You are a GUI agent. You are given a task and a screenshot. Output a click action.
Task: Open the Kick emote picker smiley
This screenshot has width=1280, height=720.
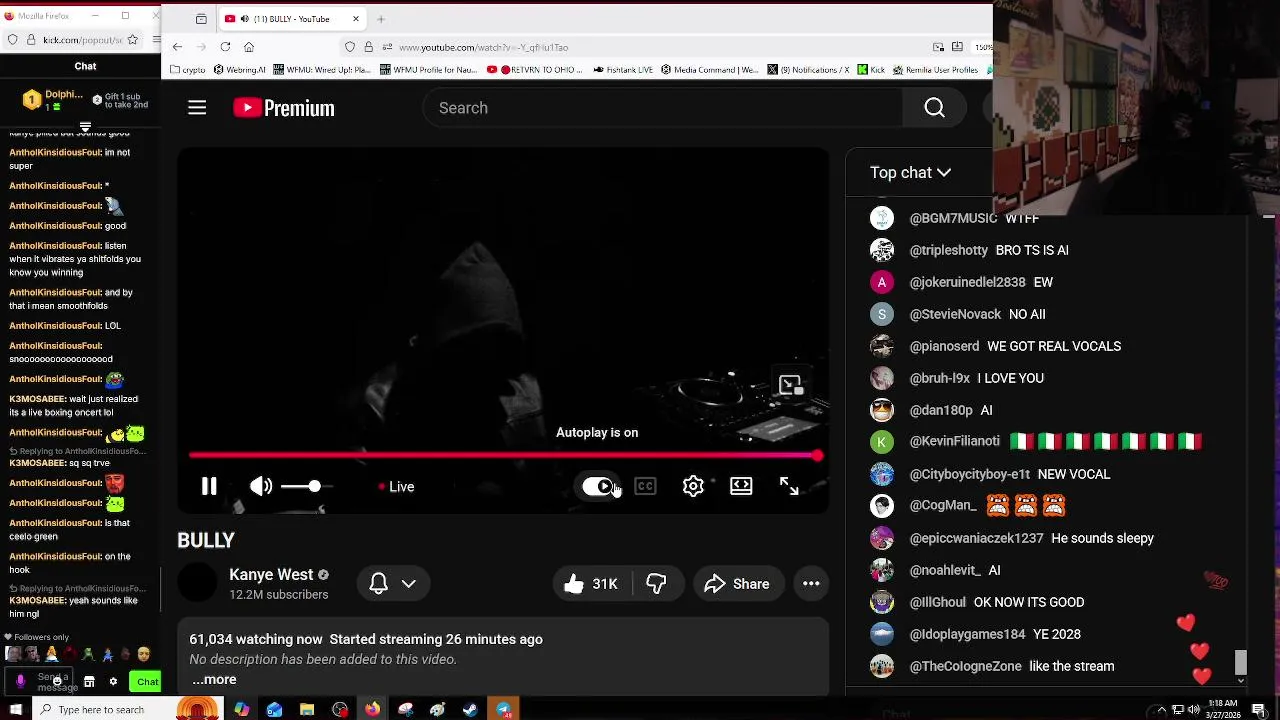pyautogui.click(x=57, y=682)
